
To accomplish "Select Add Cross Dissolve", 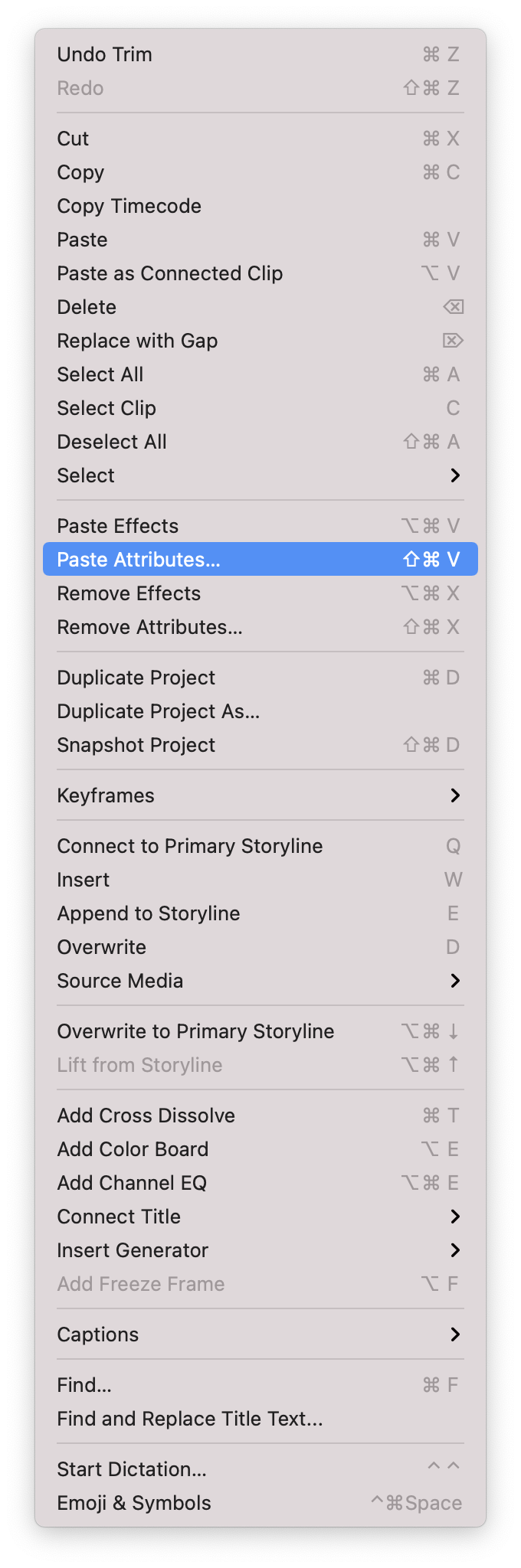I will 260,1116.
